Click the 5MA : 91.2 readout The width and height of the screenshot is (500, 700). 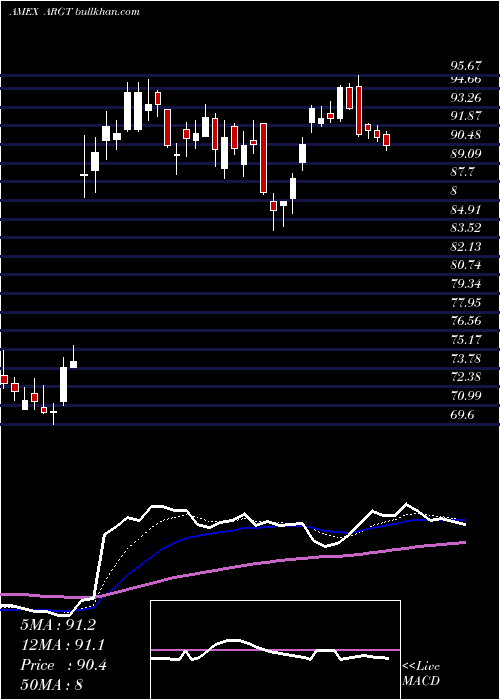(x=58, y=625)
